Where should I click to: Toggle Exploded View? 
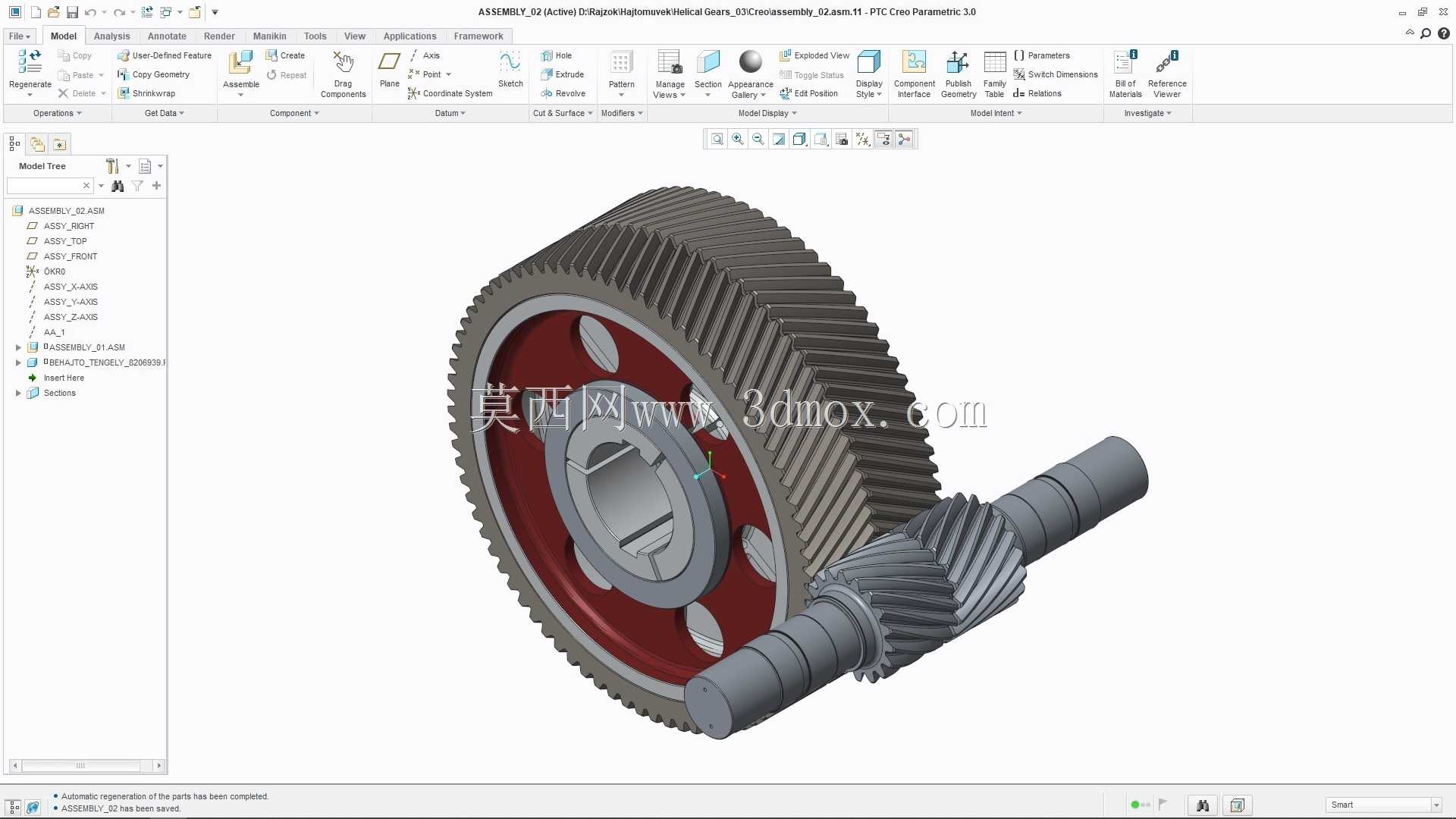click(814, 55)
